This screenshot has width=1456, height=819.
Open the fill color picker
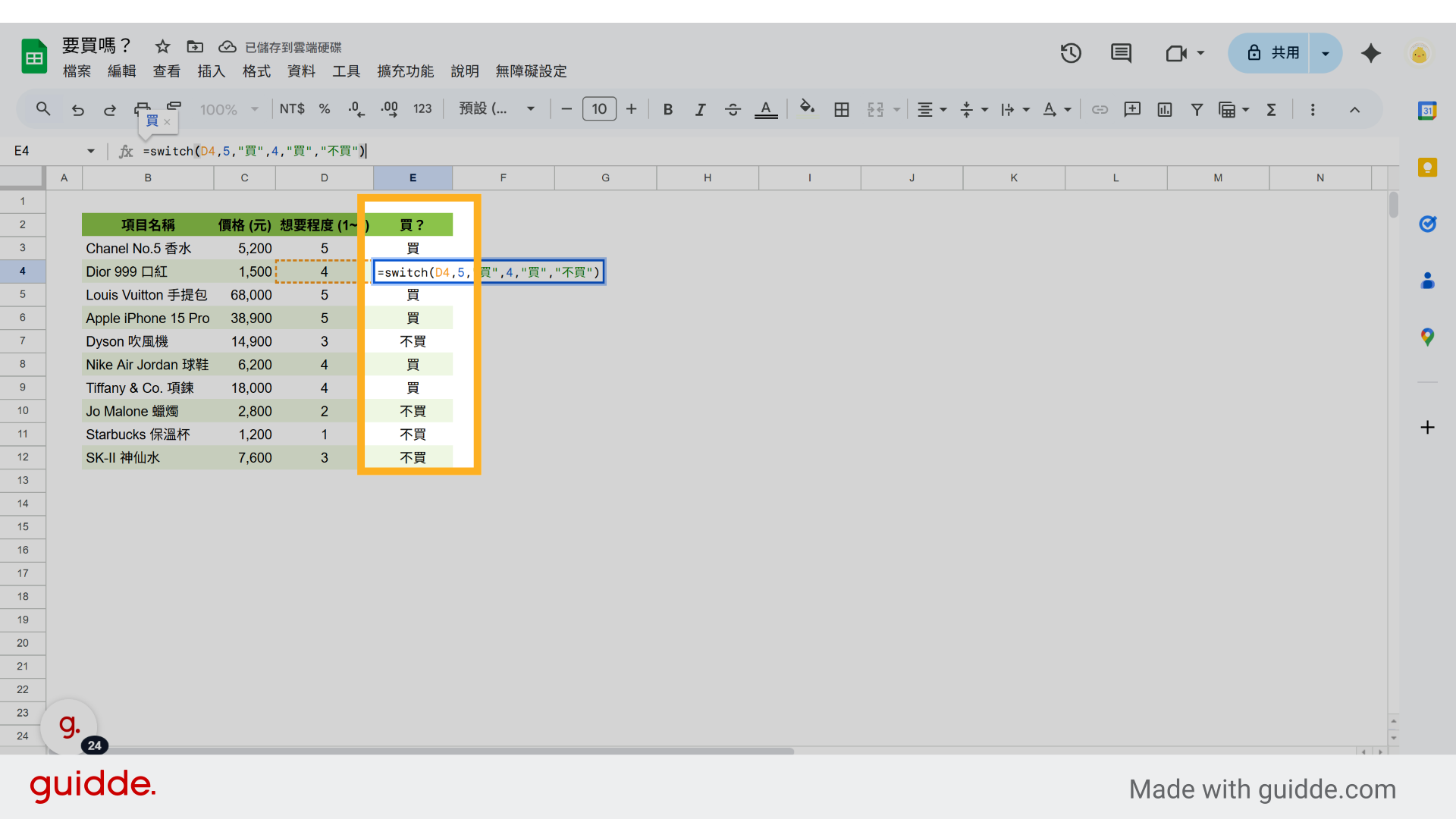(808, 108)
